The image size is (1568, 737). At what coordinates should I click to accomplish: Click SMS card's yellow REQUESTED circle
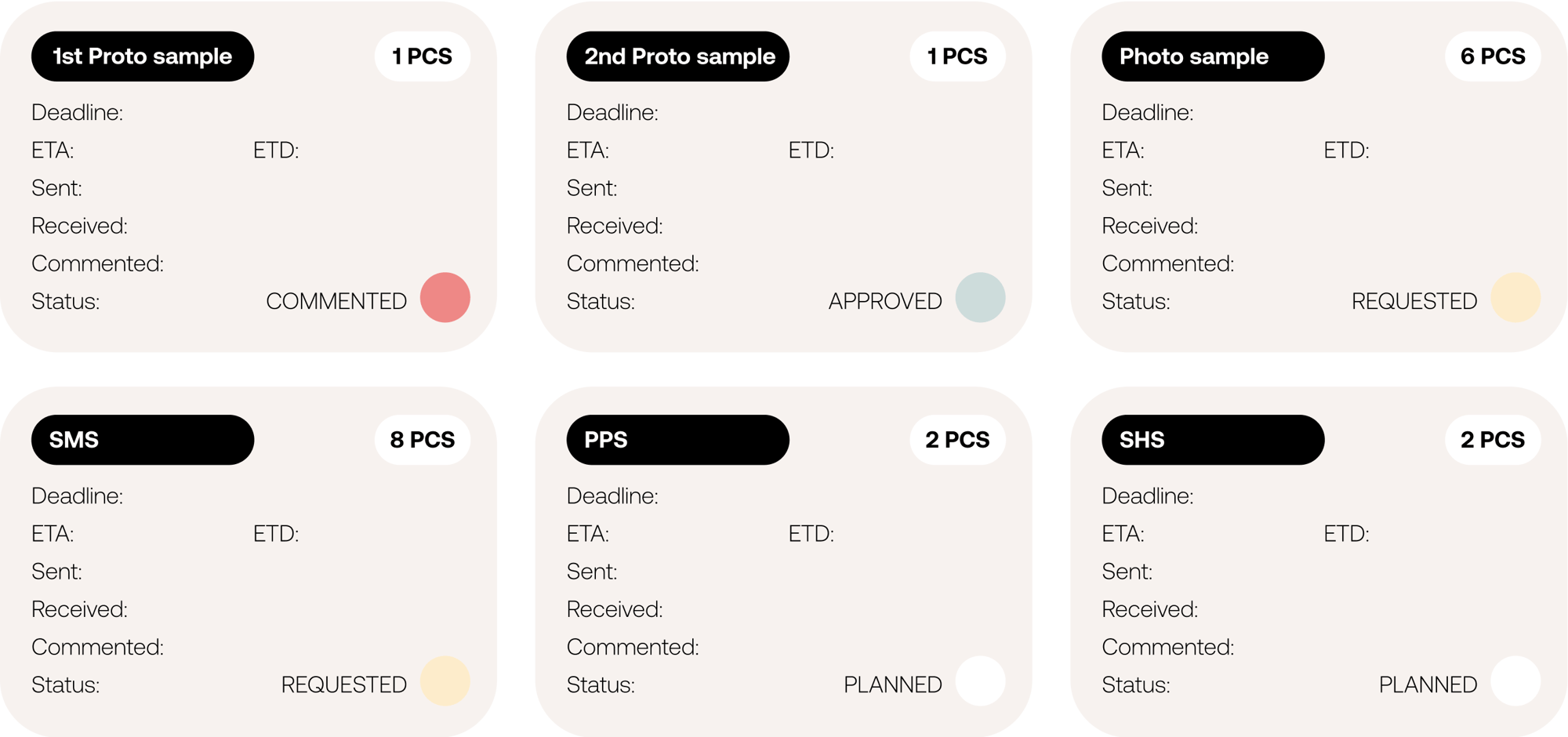pos(445,681)
